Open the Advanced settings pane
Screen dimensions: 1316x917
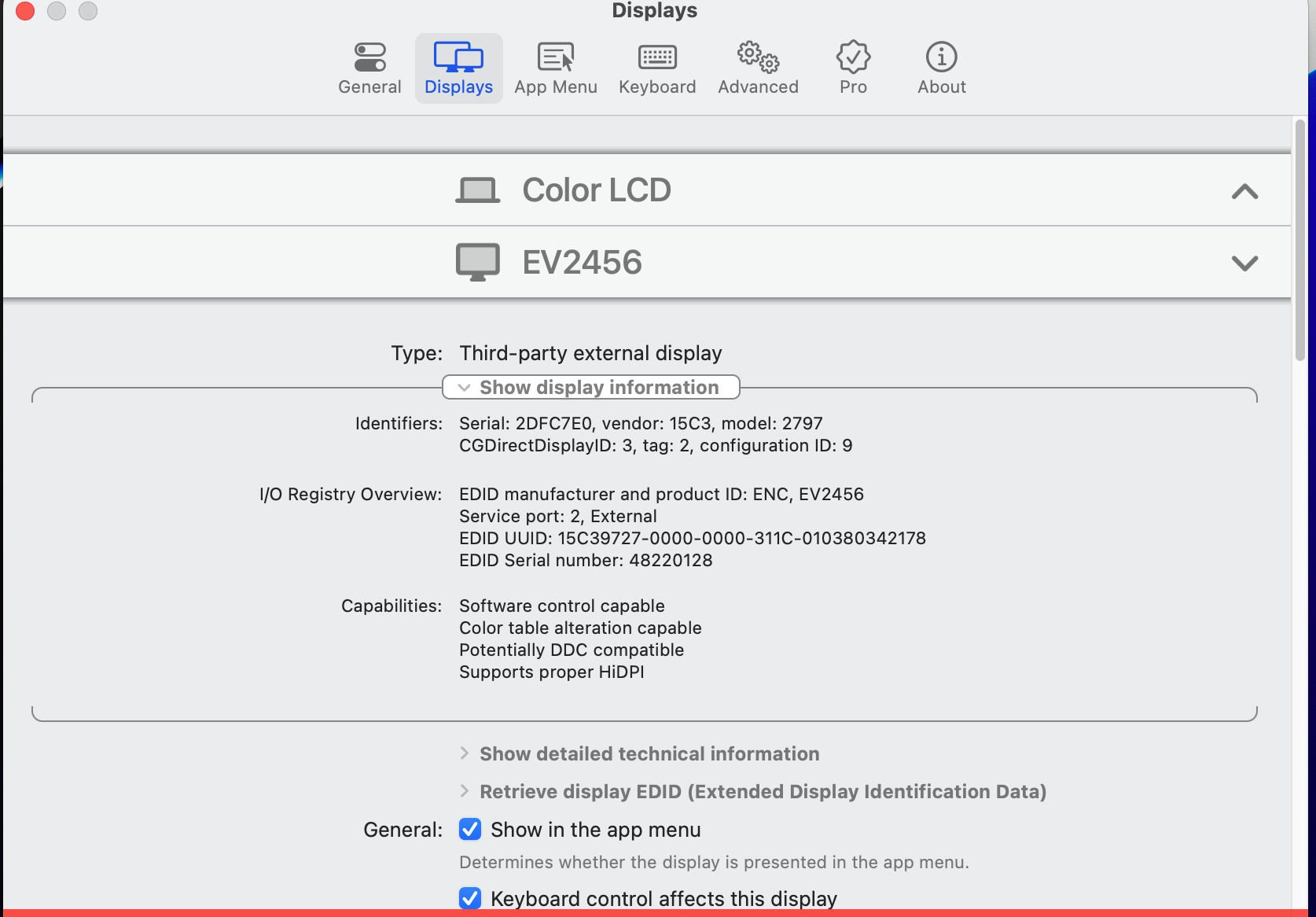[757, 67]
